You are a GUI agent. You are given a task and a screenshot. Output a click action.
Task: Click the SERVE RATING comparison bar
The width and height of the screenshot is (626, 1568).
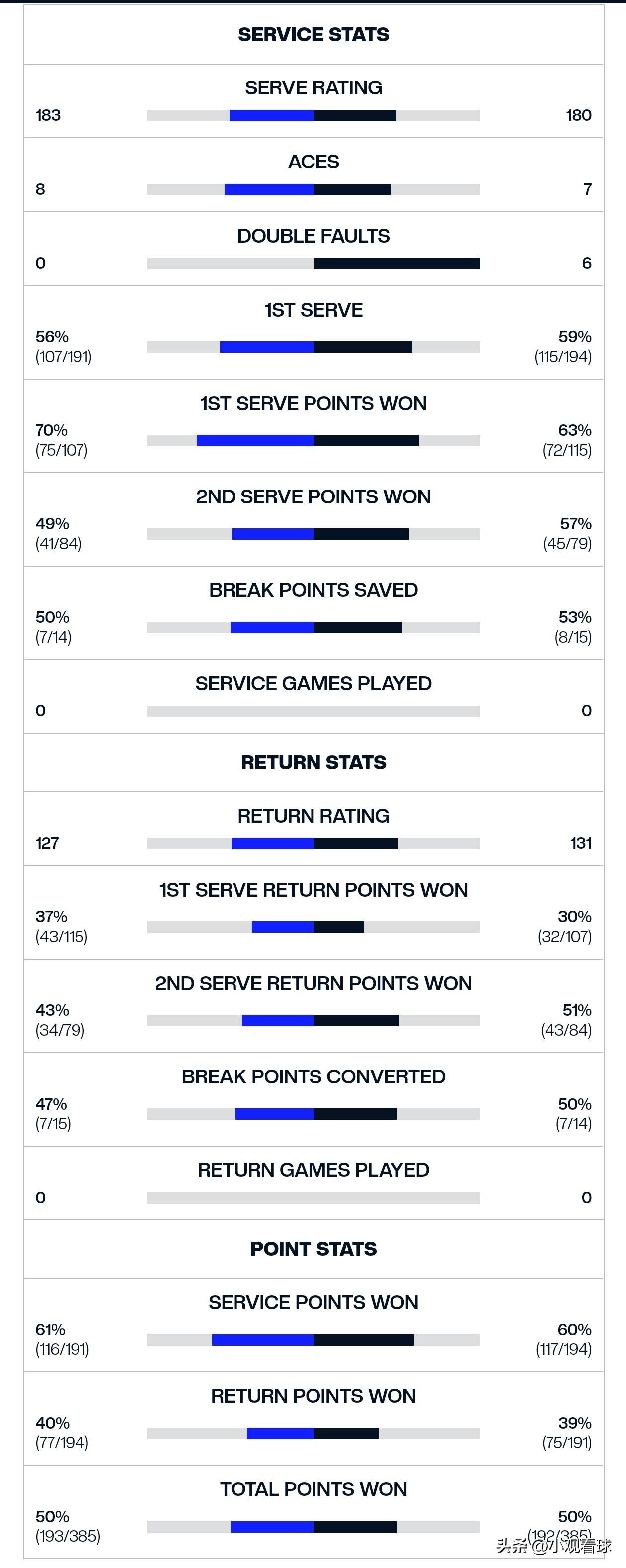coord(313,116)
